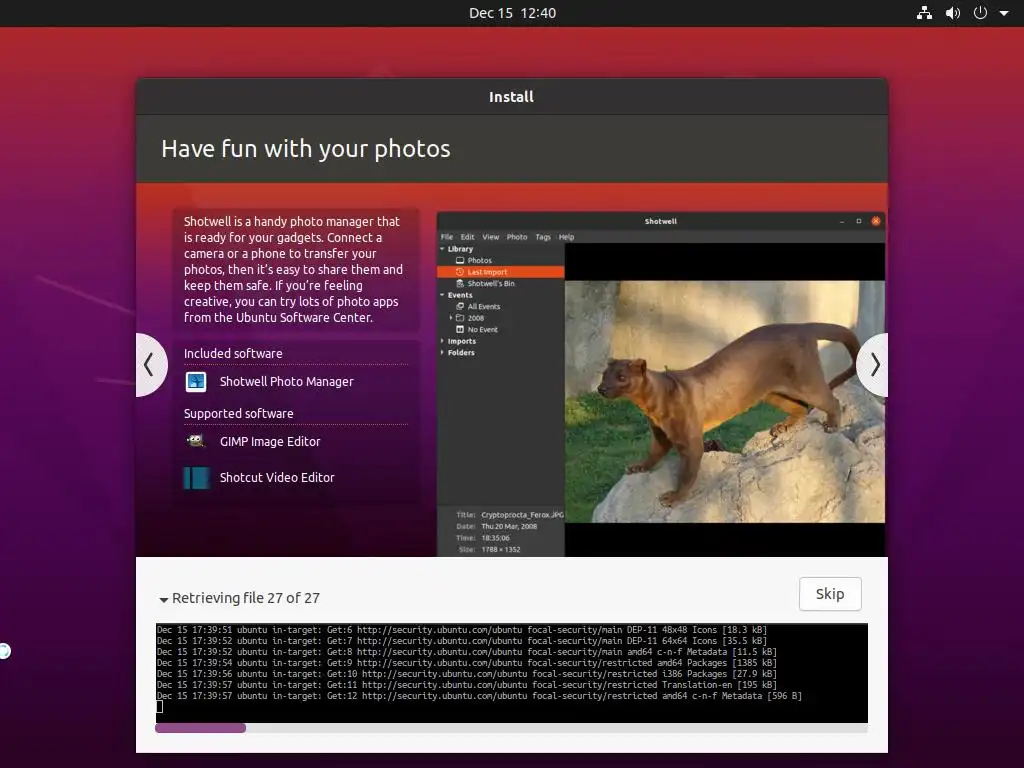Image resolution: width=1024 pixels, height=768 pixels.
Task: Close the Shotwell window with orange button
Action: click(x=876, y=221)
